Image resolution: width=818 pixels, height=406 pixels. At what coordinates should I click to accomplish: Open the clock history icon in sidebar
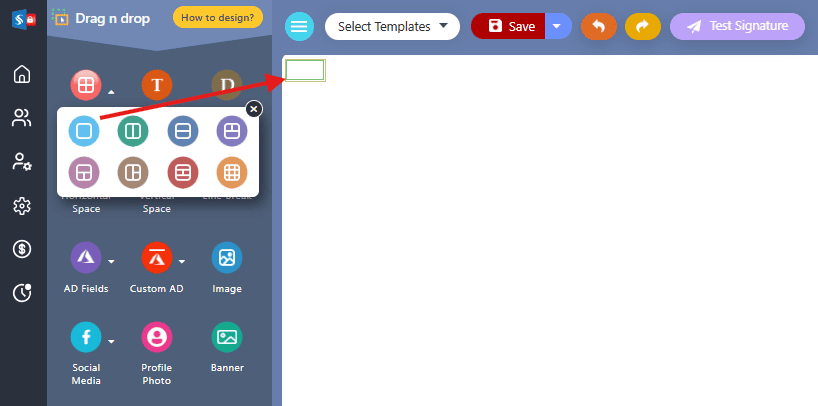(x=22, y=293)
